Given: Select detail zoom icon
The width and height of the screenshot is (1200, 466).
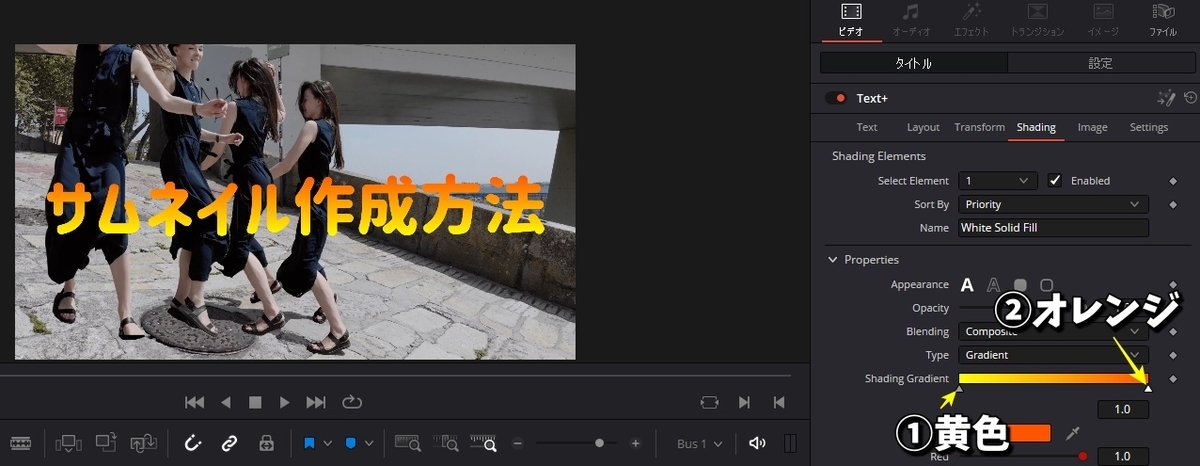Looking at the screenshot, I should [x=446, y=443].
